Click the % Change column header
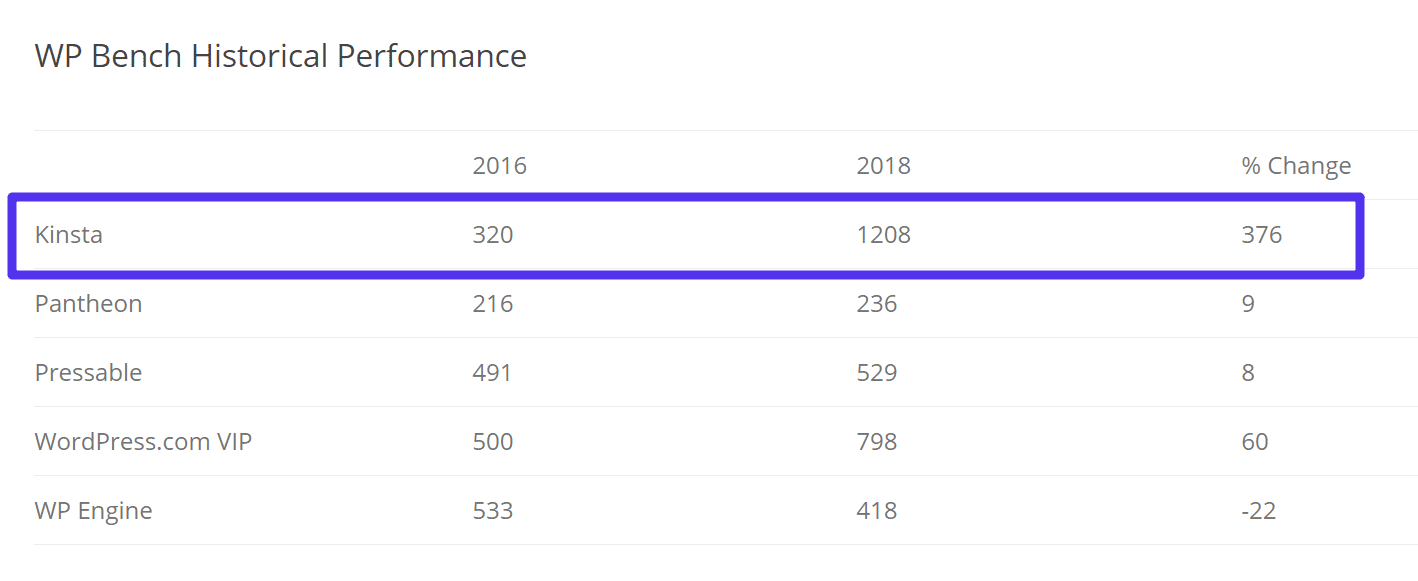 click(x=1295, y=166)
